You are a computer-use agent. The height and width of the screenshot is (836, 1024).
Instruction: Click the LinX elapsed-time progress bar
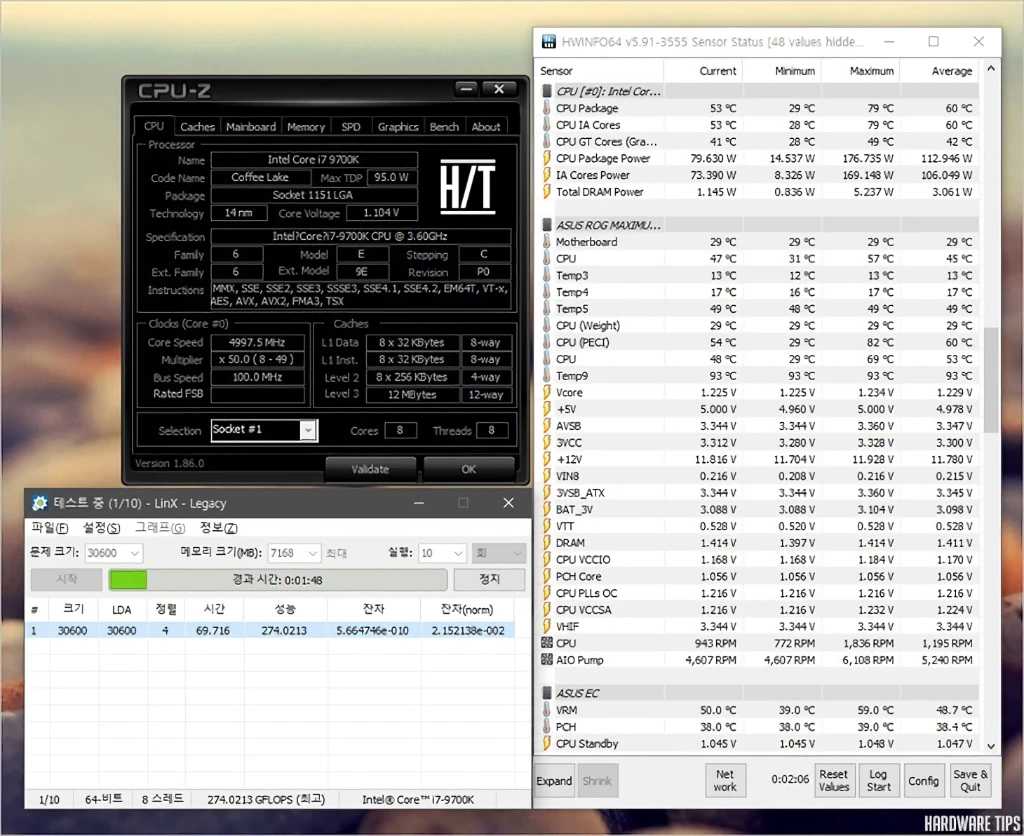coord(278,580)
